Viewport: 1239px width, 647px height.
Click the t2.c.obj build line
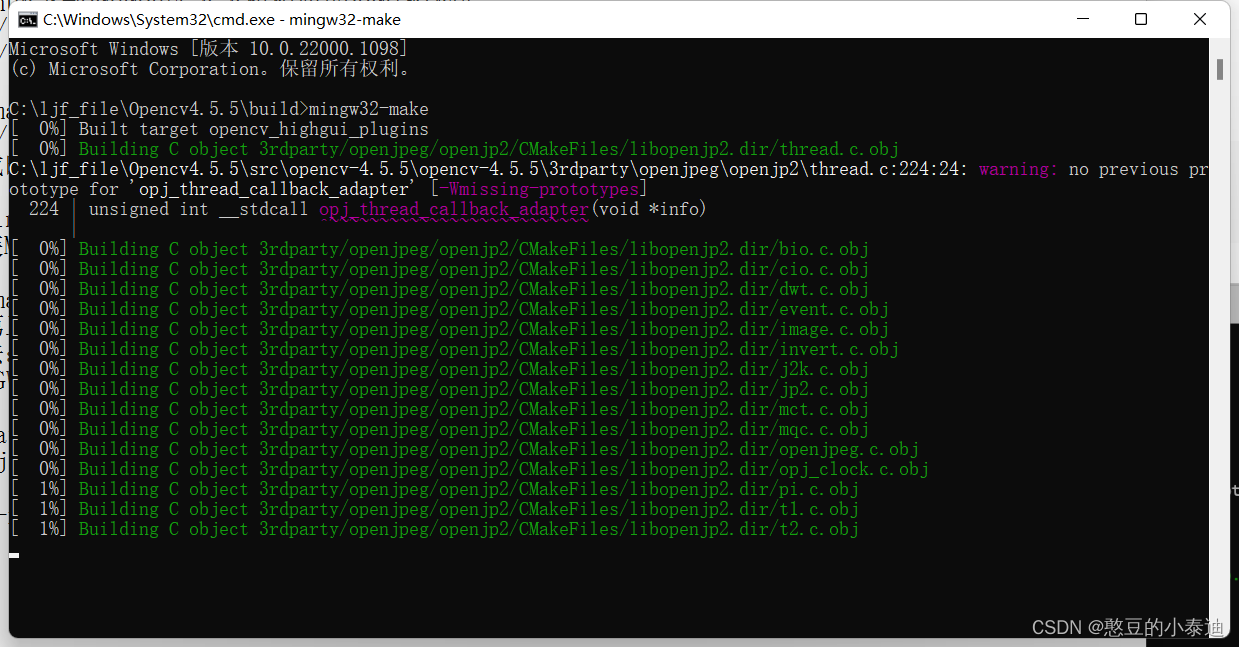point(434,529)
